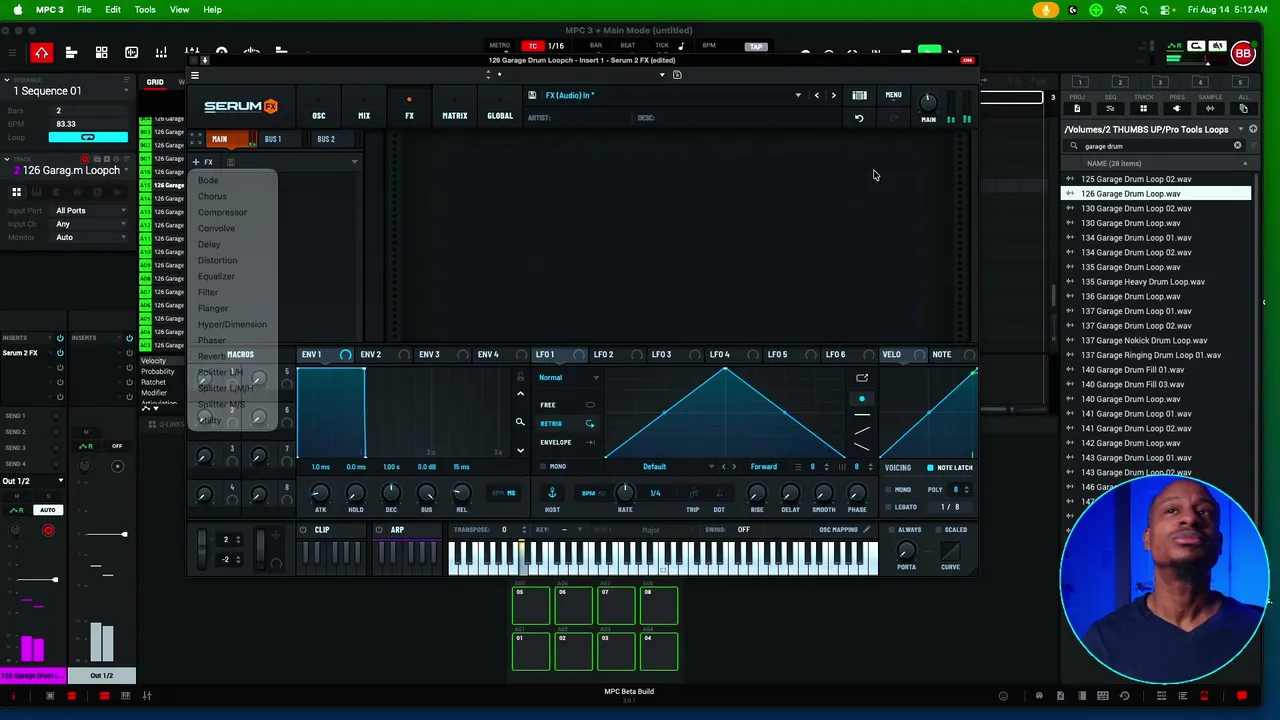Click the OSC MAPPING pencil icon
1280x720 pixels.
click(867, 530)
